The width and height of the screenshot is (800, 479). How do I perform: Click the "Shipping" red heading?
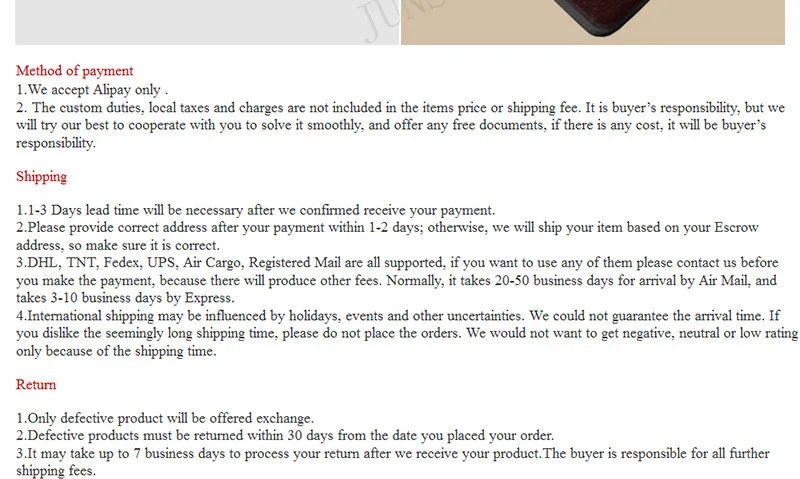(41, 177)
